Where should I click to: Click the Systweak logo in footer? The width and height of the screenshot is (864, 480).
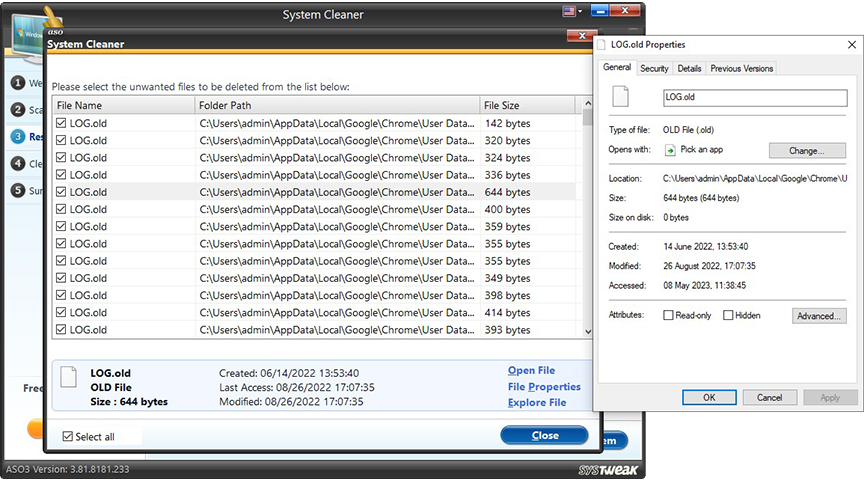click(x=608, y=470)
